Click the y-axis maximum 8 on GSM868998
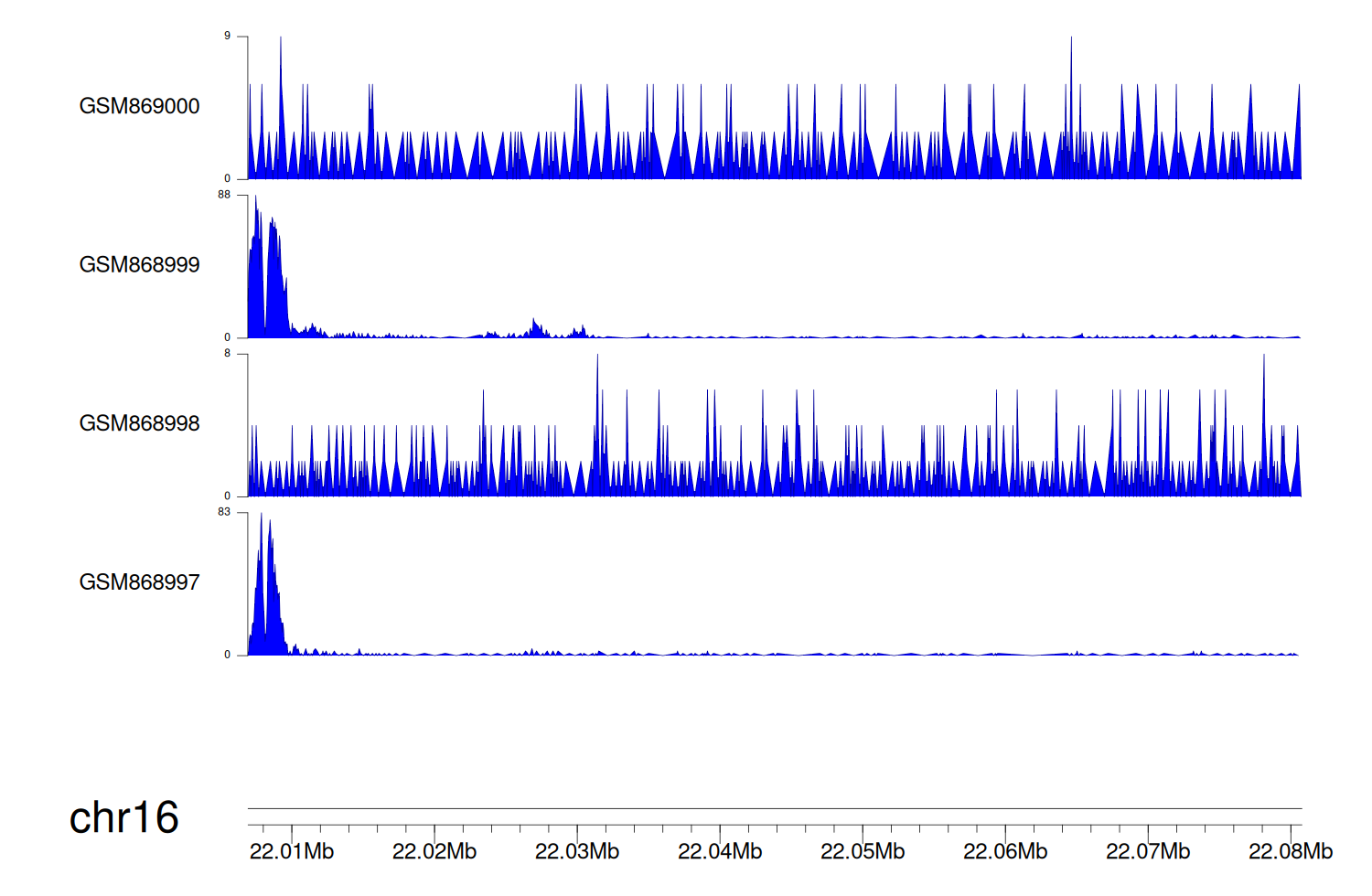The width and height of the screenshot is (1372, 896). pyautogui.click(x=228, y=353)
